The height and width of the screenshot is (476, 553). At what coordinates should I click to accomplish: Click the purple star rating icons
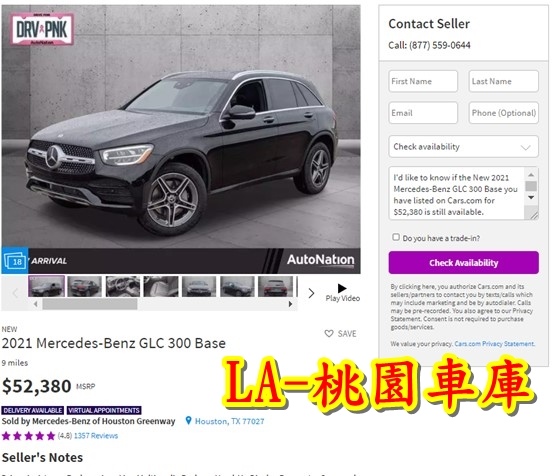[x=28, y=436]
